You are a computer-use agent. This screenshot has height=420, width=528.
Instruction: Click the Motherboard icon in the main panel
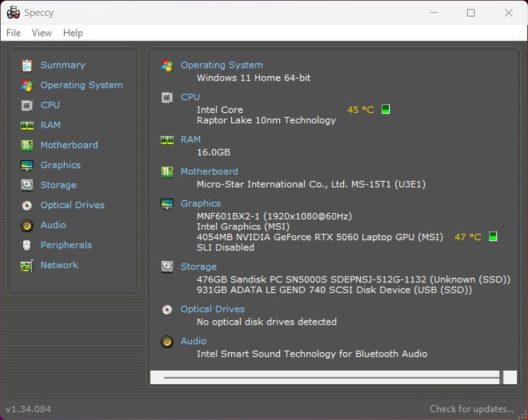pyautogui.click(x=167, y=171)
